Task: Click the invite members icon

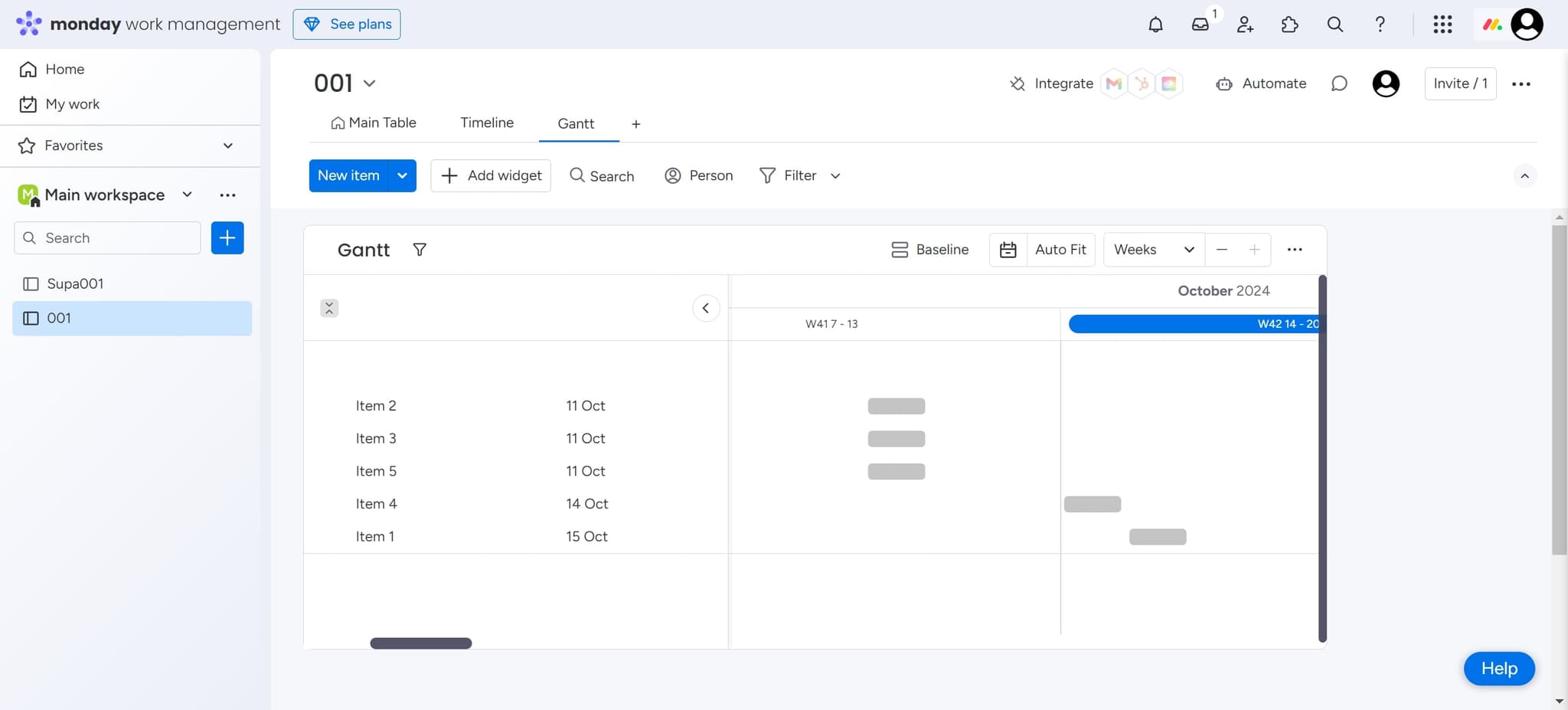Action: [x=1245, y=25]
